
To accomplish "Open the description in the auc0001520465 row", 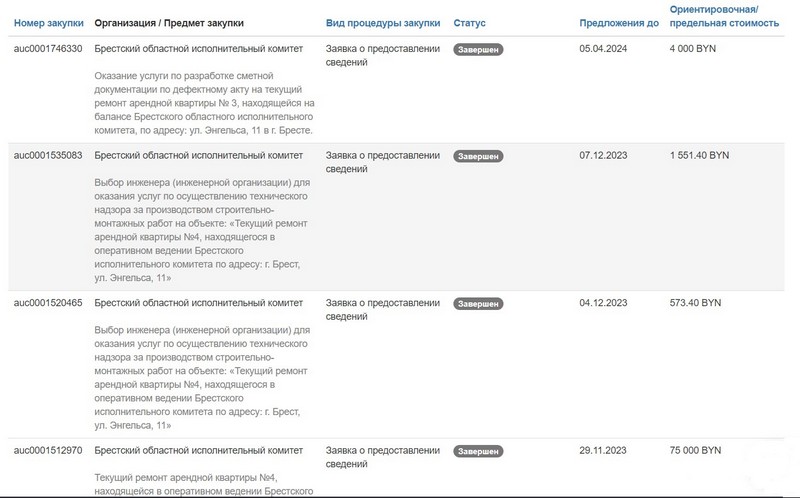I will [x=204, y=377].
